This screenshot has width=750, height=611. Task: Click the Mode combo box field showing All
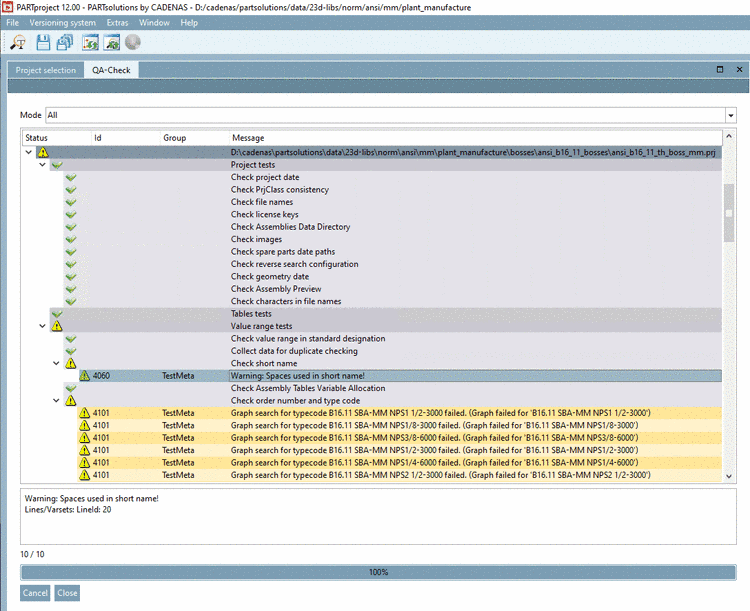point(386,115)
